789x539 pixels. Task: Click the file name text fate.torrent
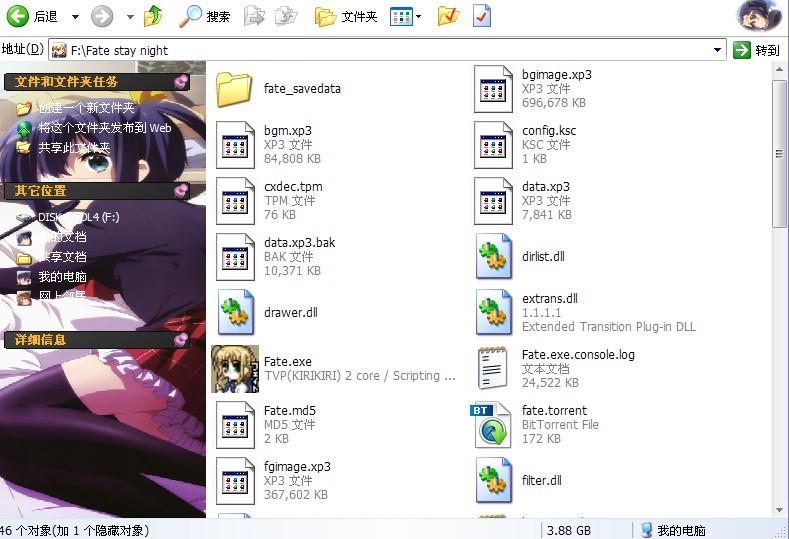pos(554,411)
